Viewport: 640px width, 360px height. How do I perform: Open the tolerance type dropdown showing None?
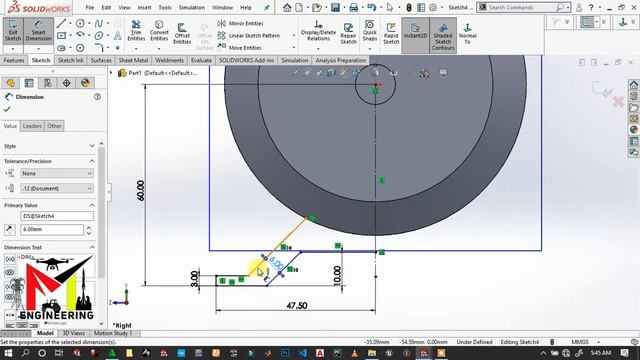[x=57, y=173]
